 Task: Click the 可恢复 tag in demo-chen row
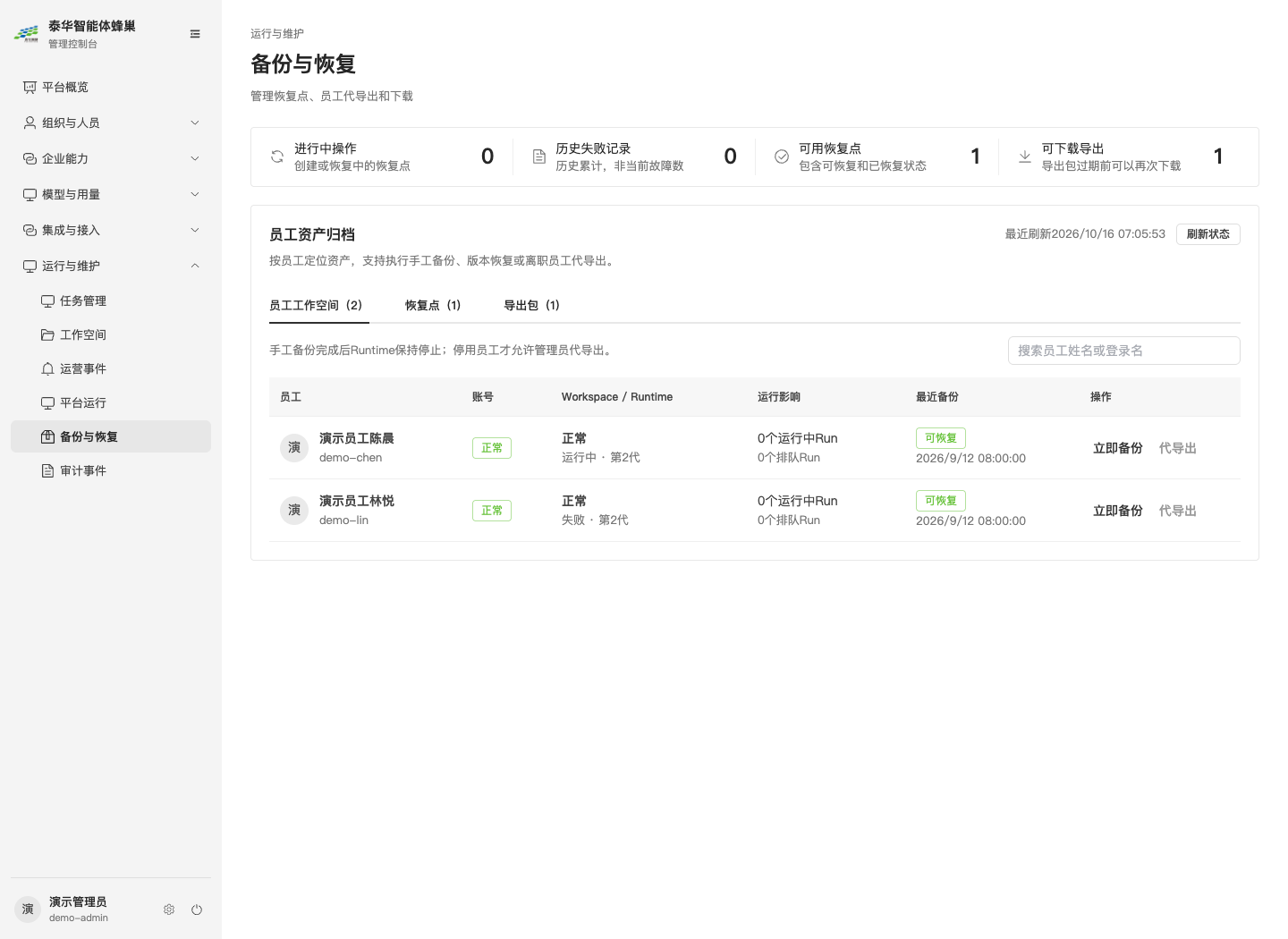click(941, 438)
